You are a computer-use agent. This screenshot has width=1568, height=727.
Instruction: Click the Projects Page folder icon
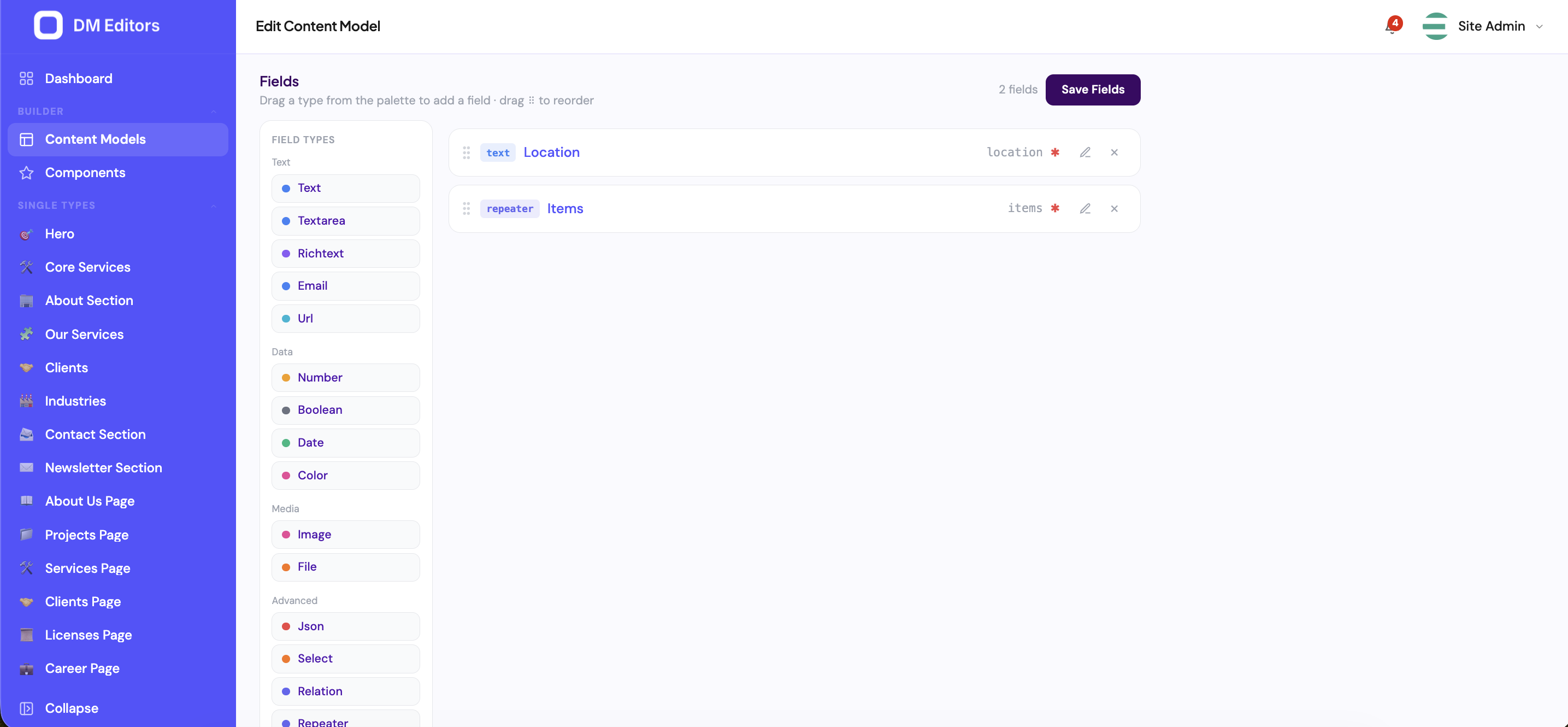click(26, 535)
